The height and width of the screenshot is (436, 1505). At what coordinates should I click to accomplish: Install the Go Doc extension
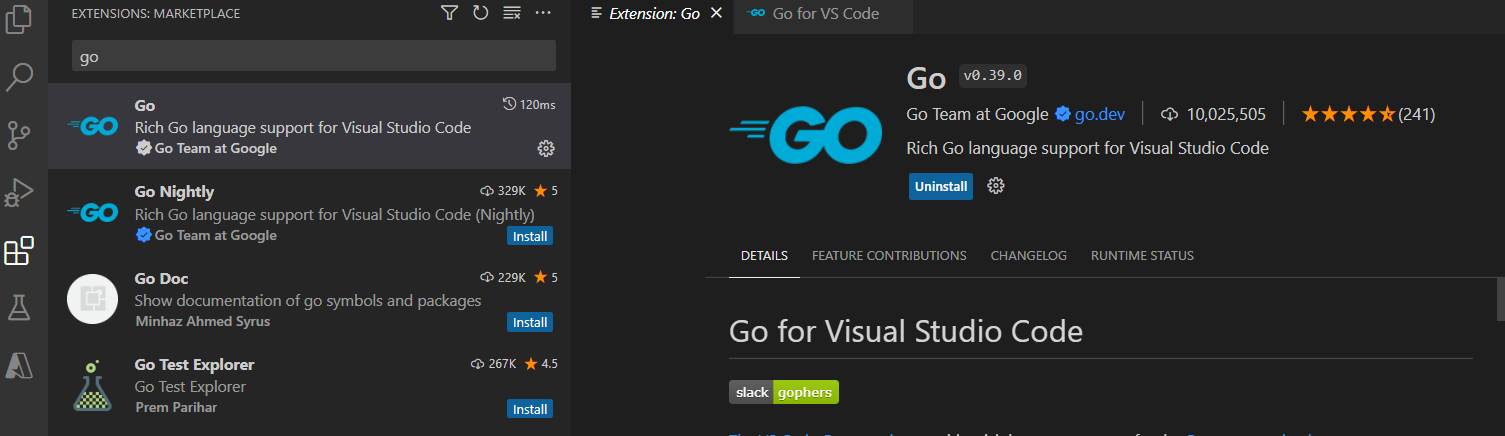coord(530,322)
